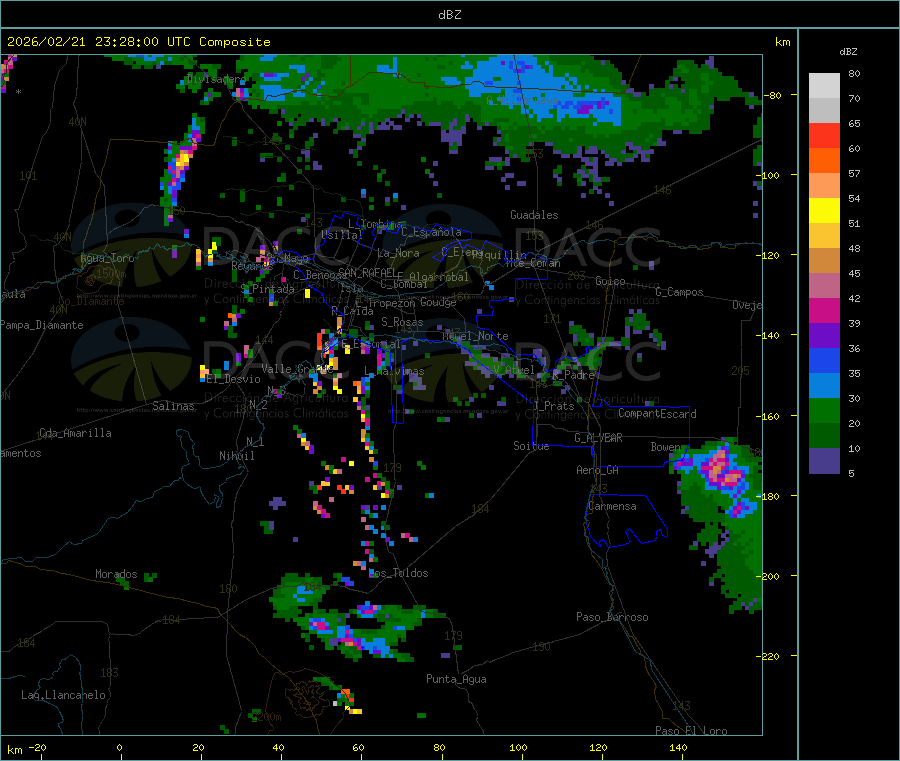900x761 pixels.
Task: Click the light blue 30-35 dBZ legend swatch
Action: click(x=824, y=386)
